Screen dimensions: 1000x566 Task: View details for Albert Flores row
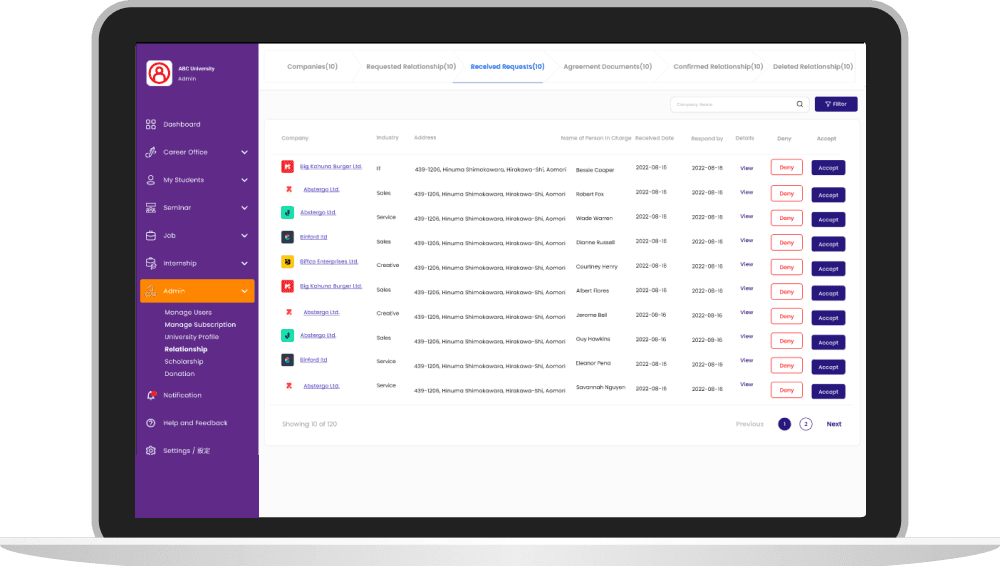[746, 288]
